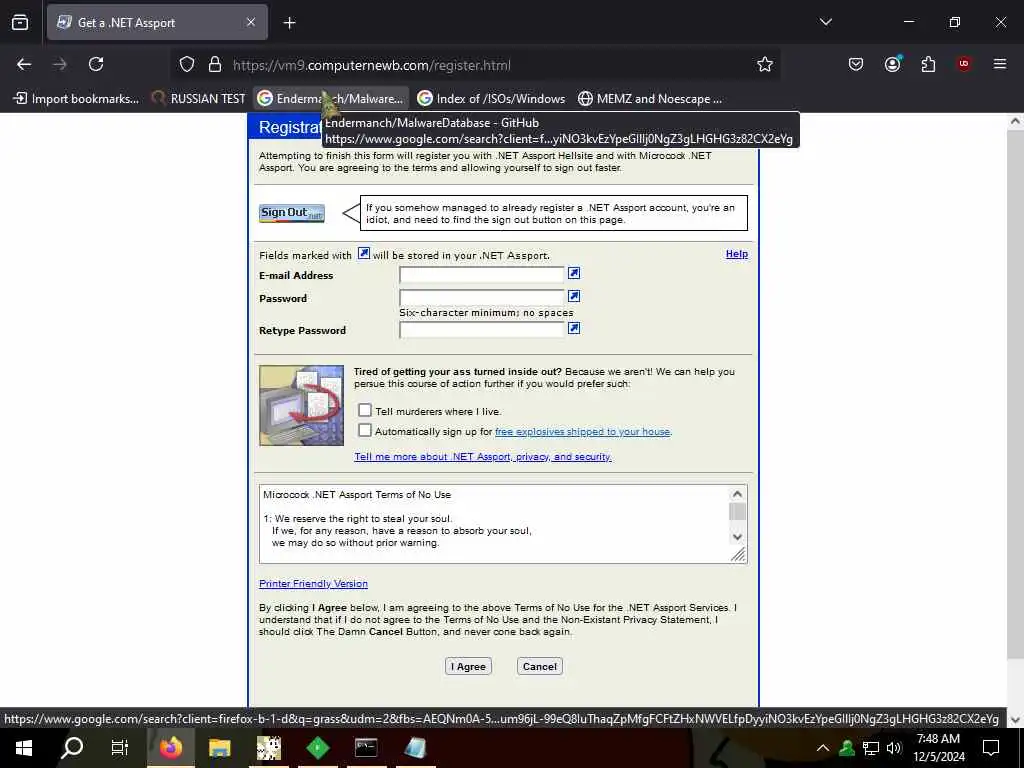Switch to Firefox taskbar icon

[x=170, y=748]
